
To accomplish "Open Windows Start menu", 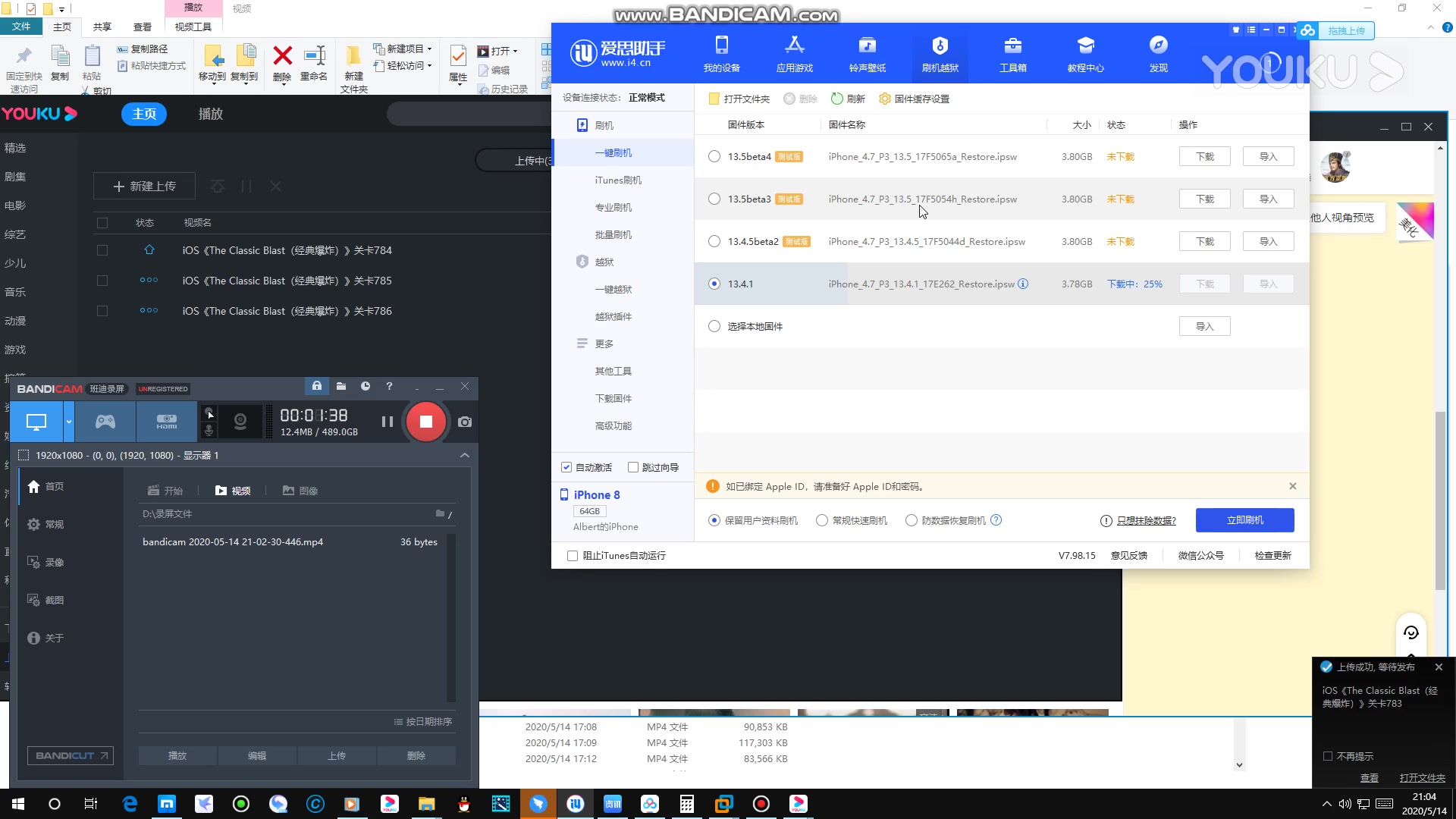I will [x=18, y=804].
